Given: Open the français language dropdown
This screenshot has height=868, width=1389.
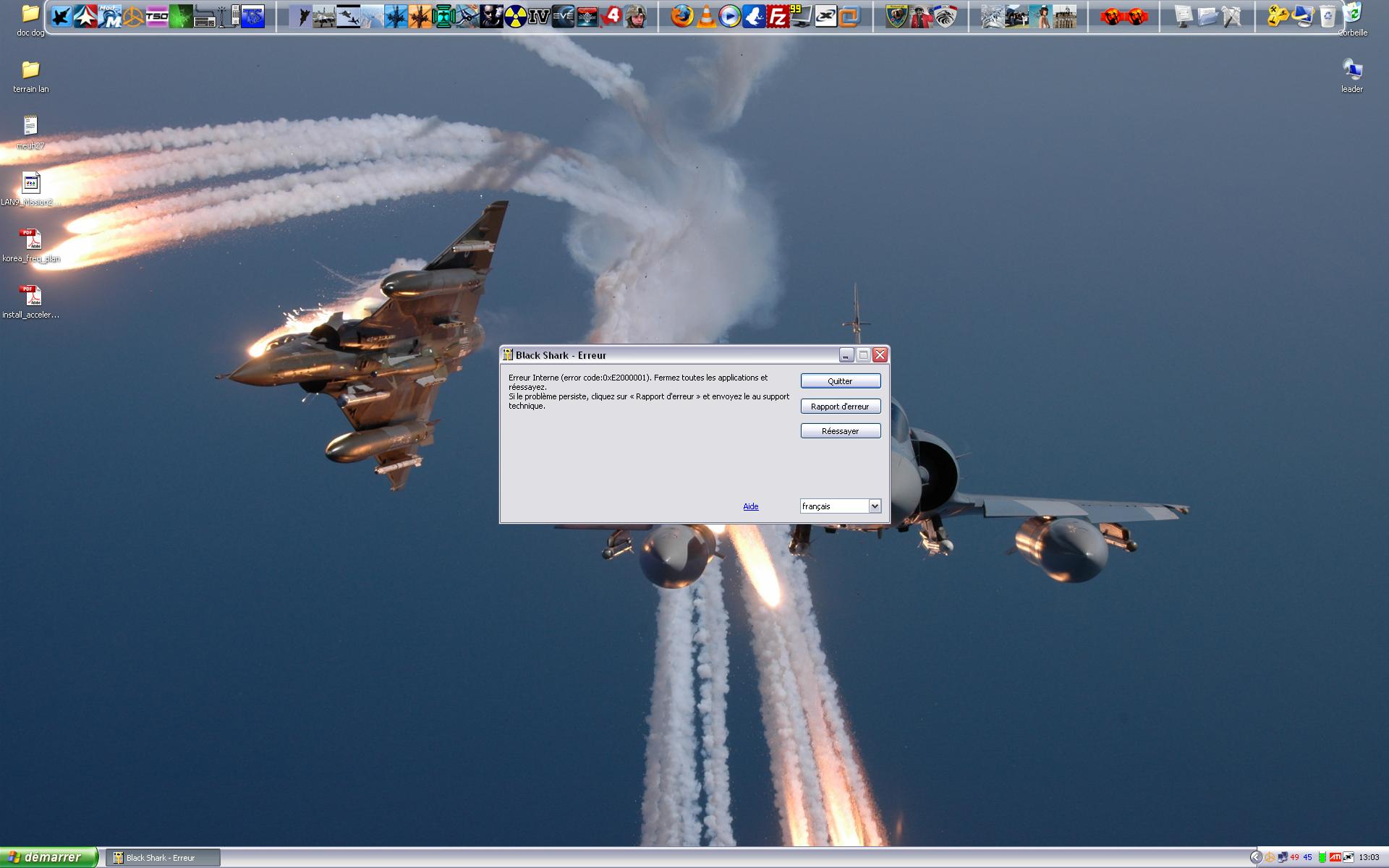Looking at the screenshot, I should (840, 506).
